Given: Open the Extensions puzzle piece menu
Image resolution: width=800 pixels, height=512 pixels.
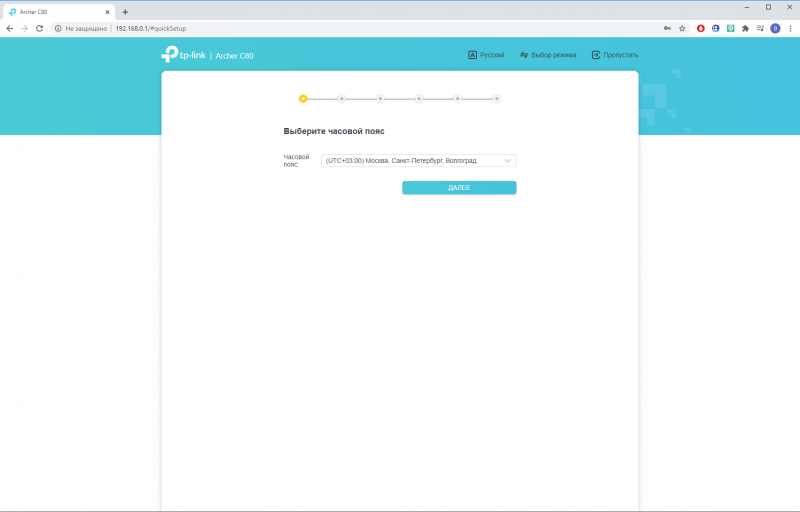Looking at the screenshot, I should coord(745,29).
